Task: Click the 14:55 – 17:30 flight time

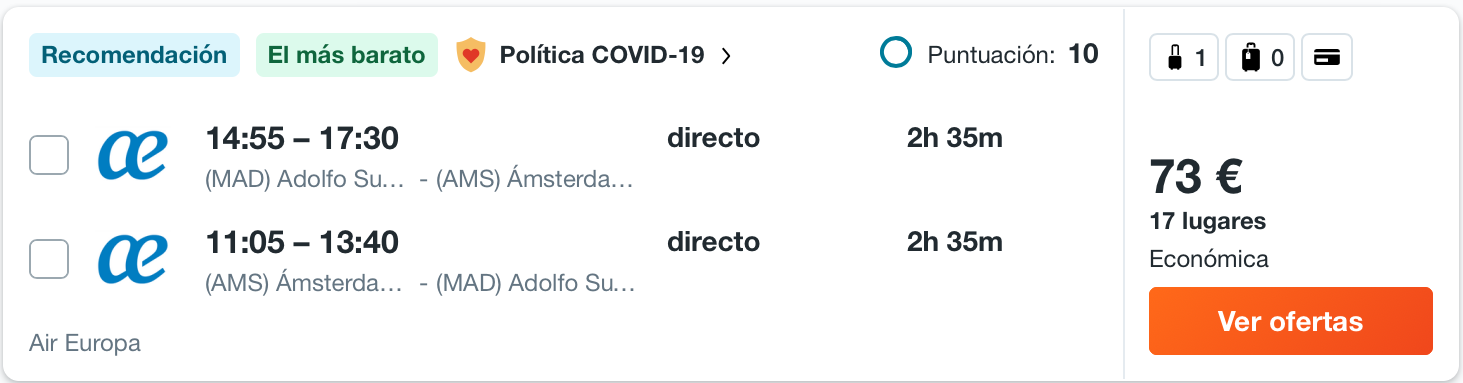Action: coord(302,138)
